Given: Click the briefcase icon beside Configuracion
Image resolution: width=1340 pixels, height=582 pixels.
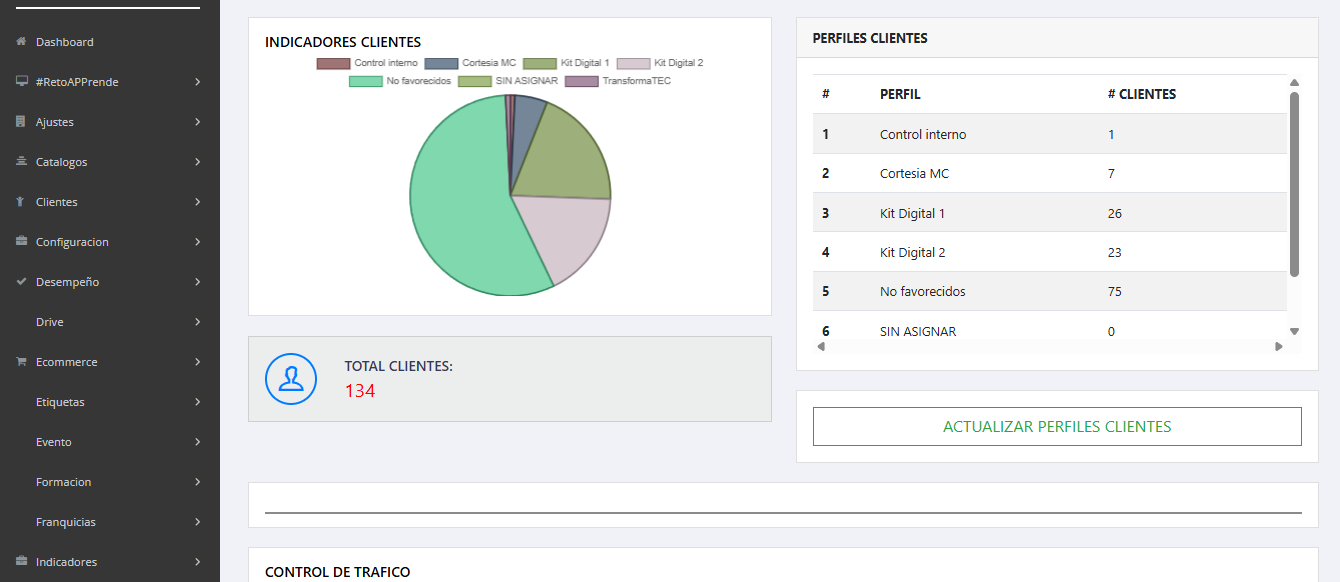Looking at the screenshot, I should [x=21, y=242].
